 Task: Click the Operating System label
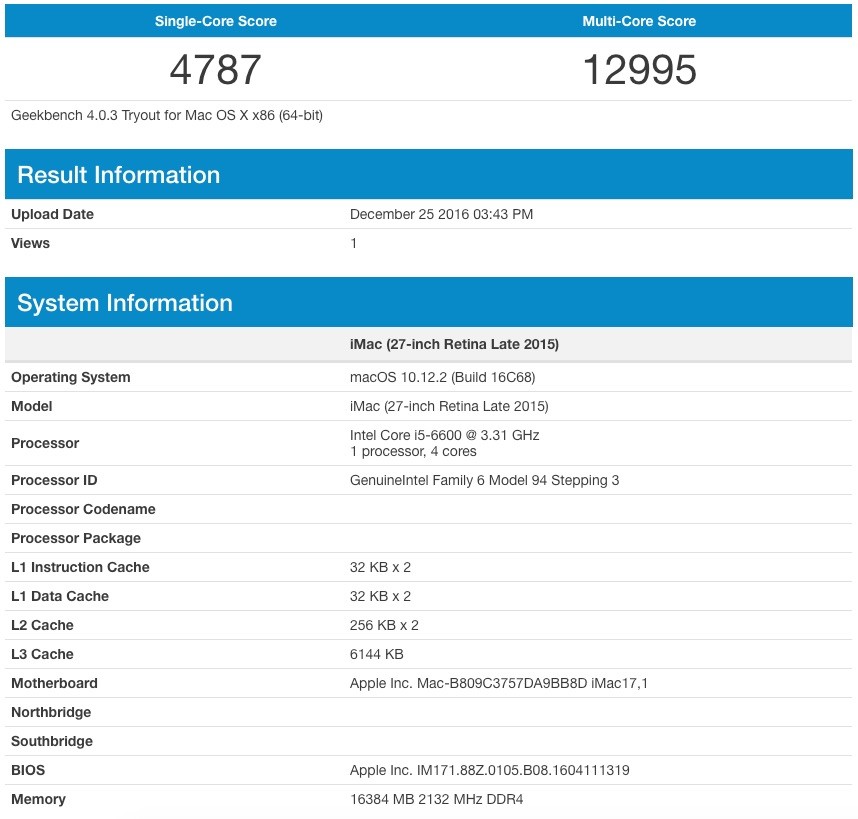click(x=71, y=377)
